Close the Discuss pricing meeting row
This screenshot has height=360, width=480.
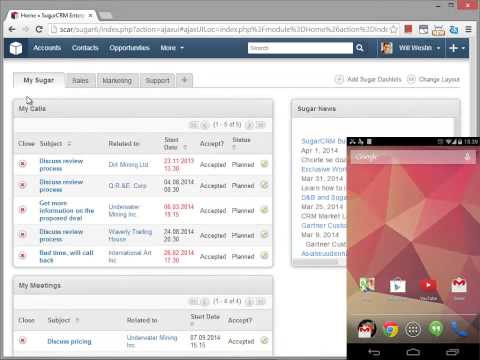pos(22,340)
